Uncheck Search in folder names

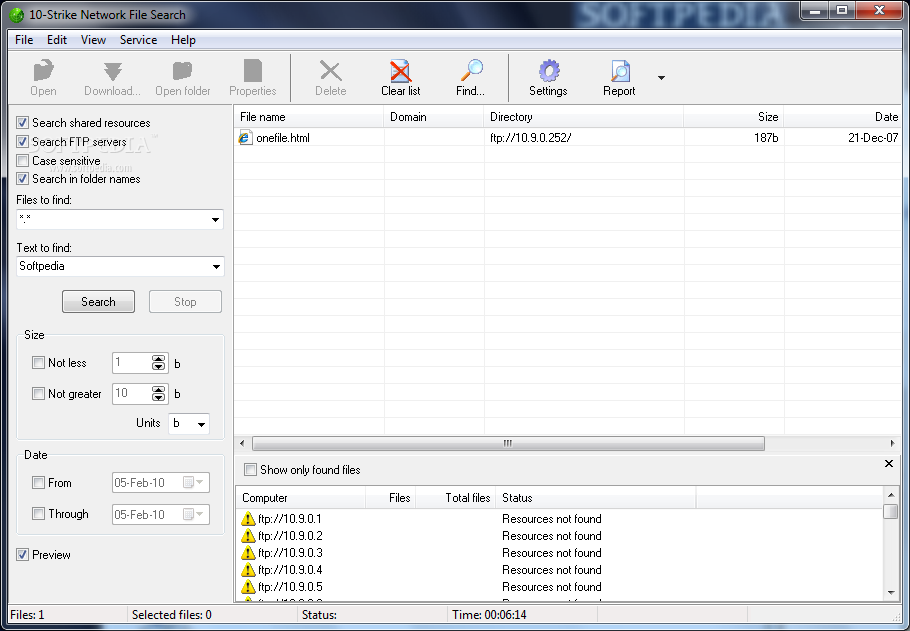pos(22,179)
